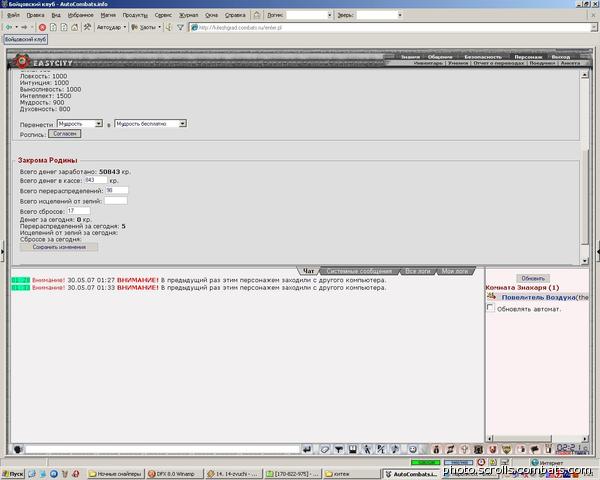Click the main page vertical scrollbar down arrow

click(x=584, y=261)
